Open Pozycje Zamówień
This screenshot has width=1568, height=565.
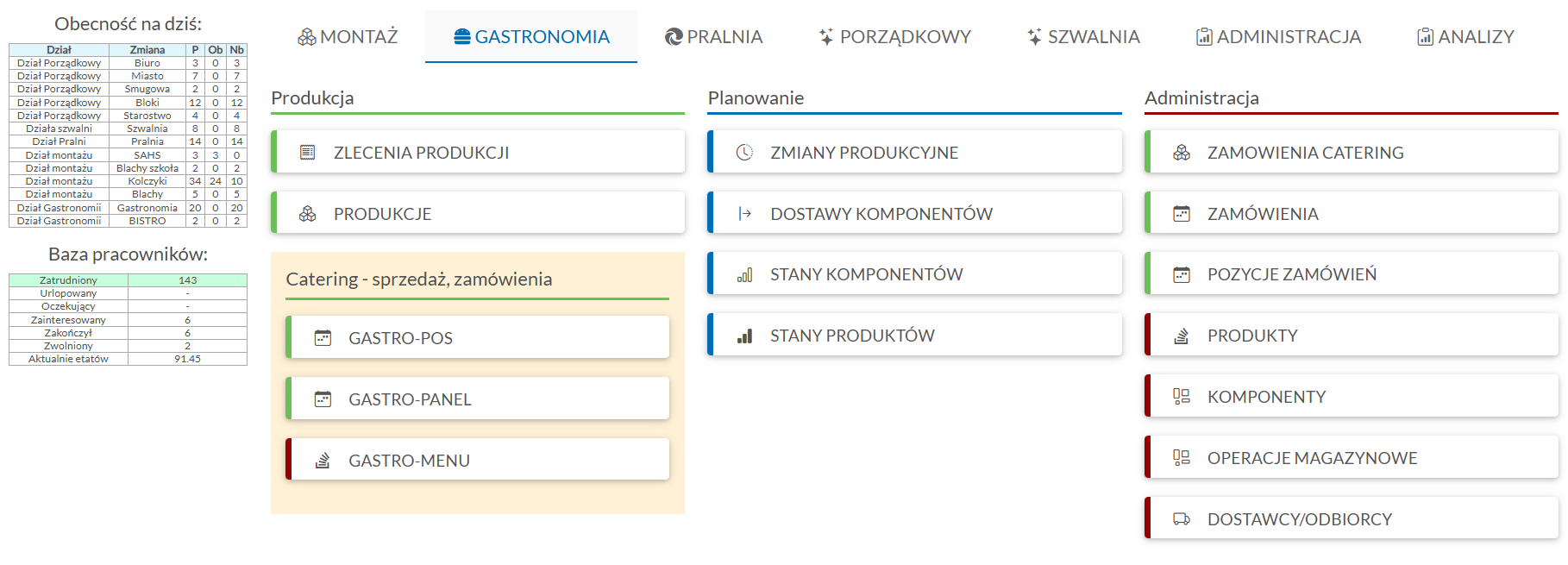[1351, 275]
